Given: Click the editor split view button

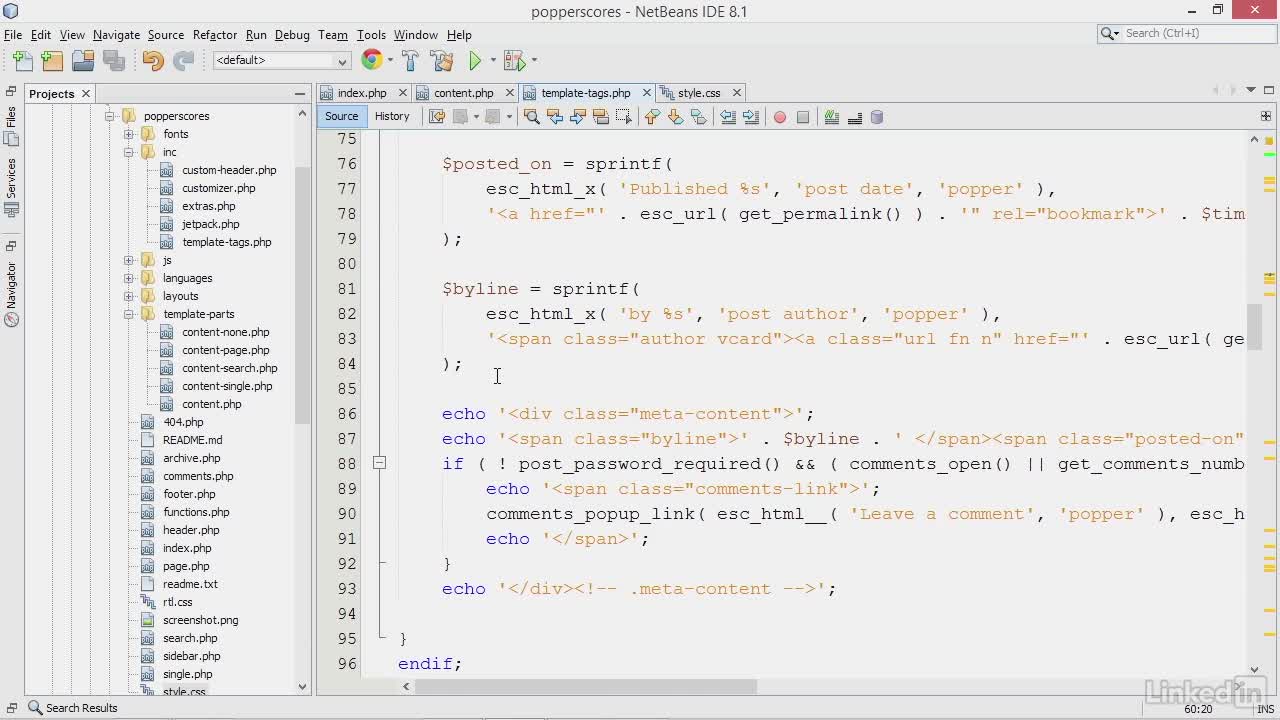Looking at the screenshot, I should pos(1265,117).
